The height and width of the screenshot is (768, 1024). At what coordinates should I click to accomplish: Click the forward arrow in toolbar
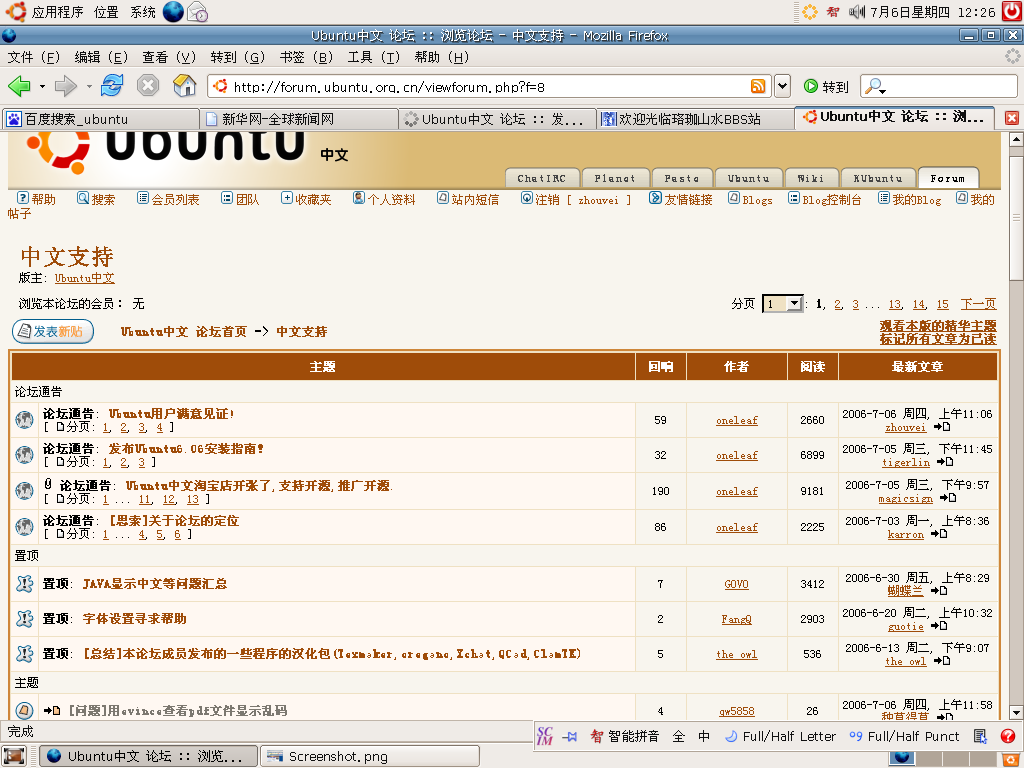(x=66, y=86)
